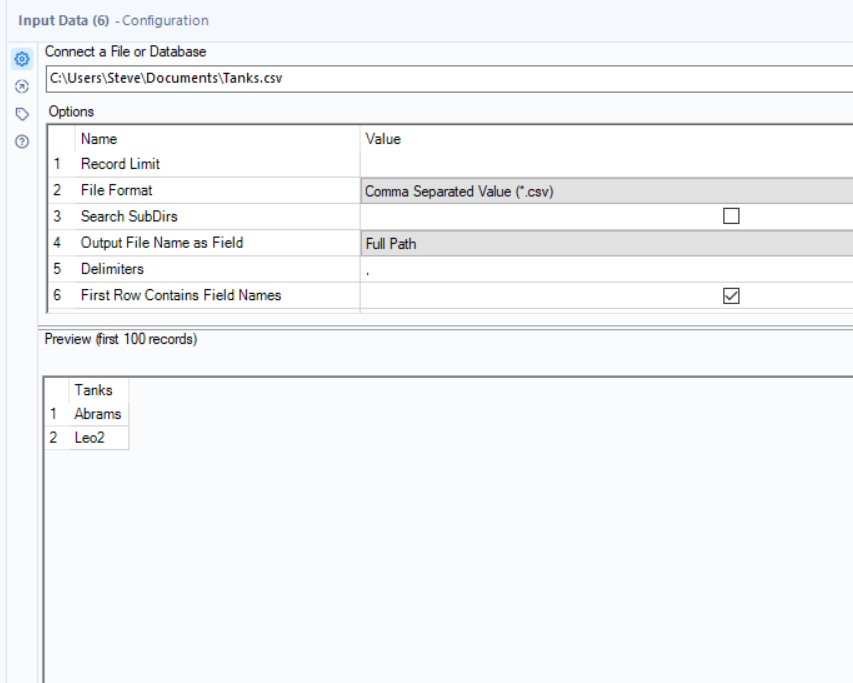Image resolution: width=853 pixels, height=683 pixels.
Task: Select the Record Limit option row
Action: coord(120,164)
